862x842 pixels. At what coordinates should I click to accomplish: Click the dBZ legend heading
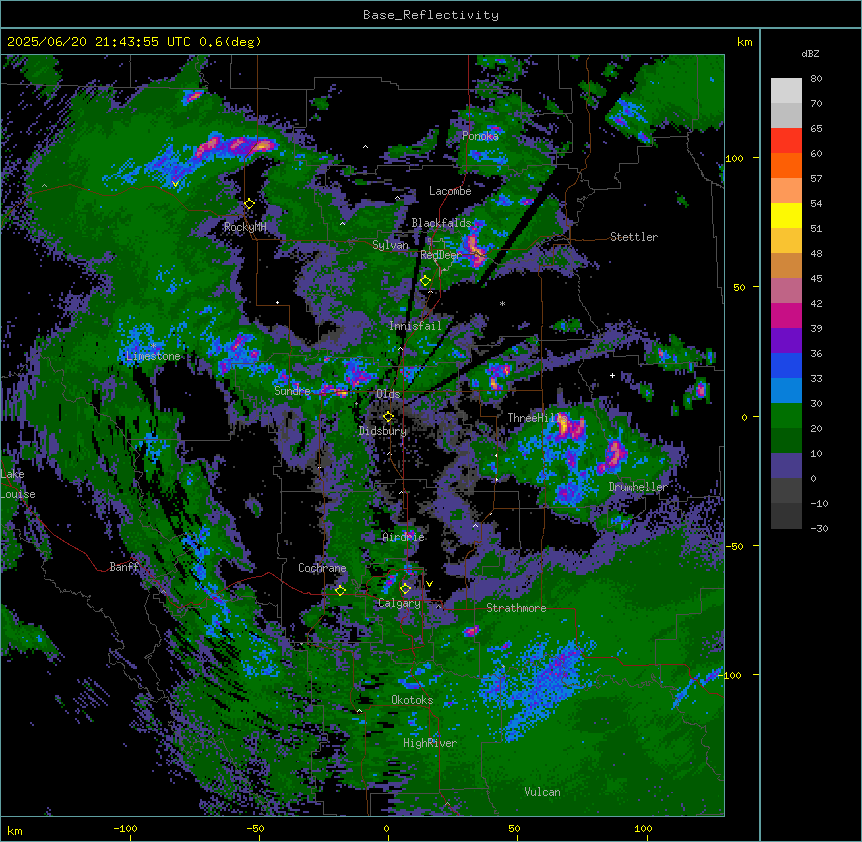[810, 53]
